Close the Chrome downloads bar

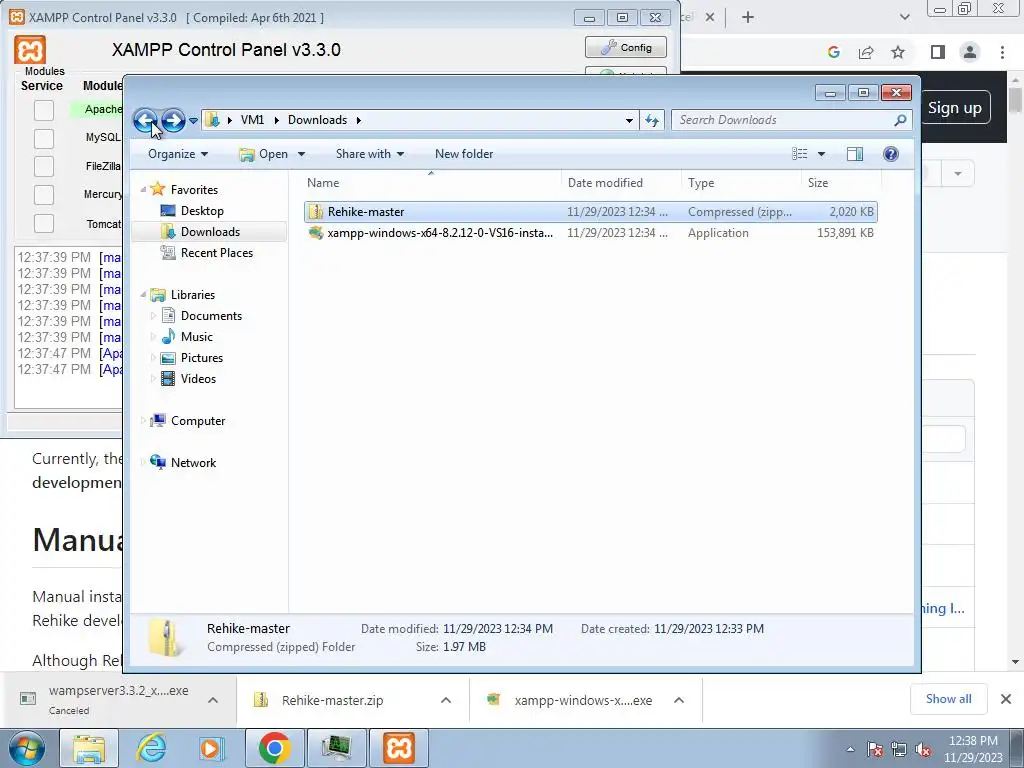[1006, 699]
